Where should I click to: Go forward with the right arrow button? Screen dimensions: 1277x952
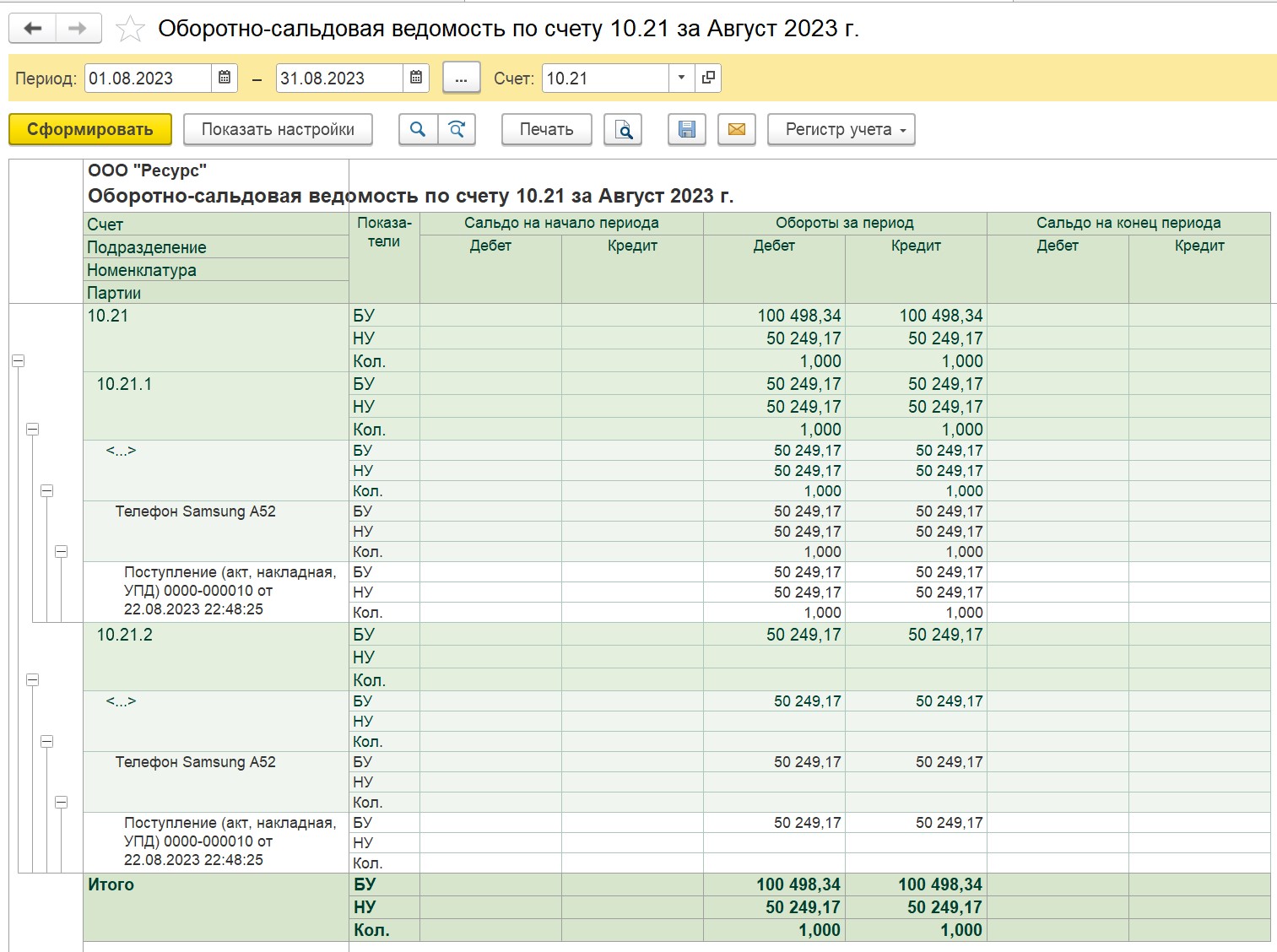78,29
